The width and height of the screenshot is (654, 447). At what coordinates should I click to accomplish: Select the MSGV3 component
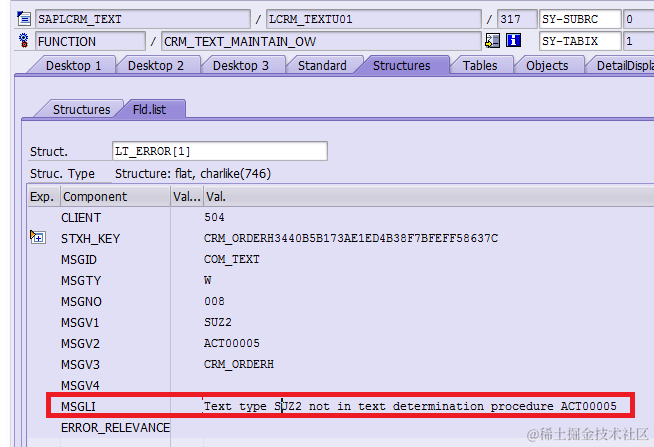click(80, 364)
